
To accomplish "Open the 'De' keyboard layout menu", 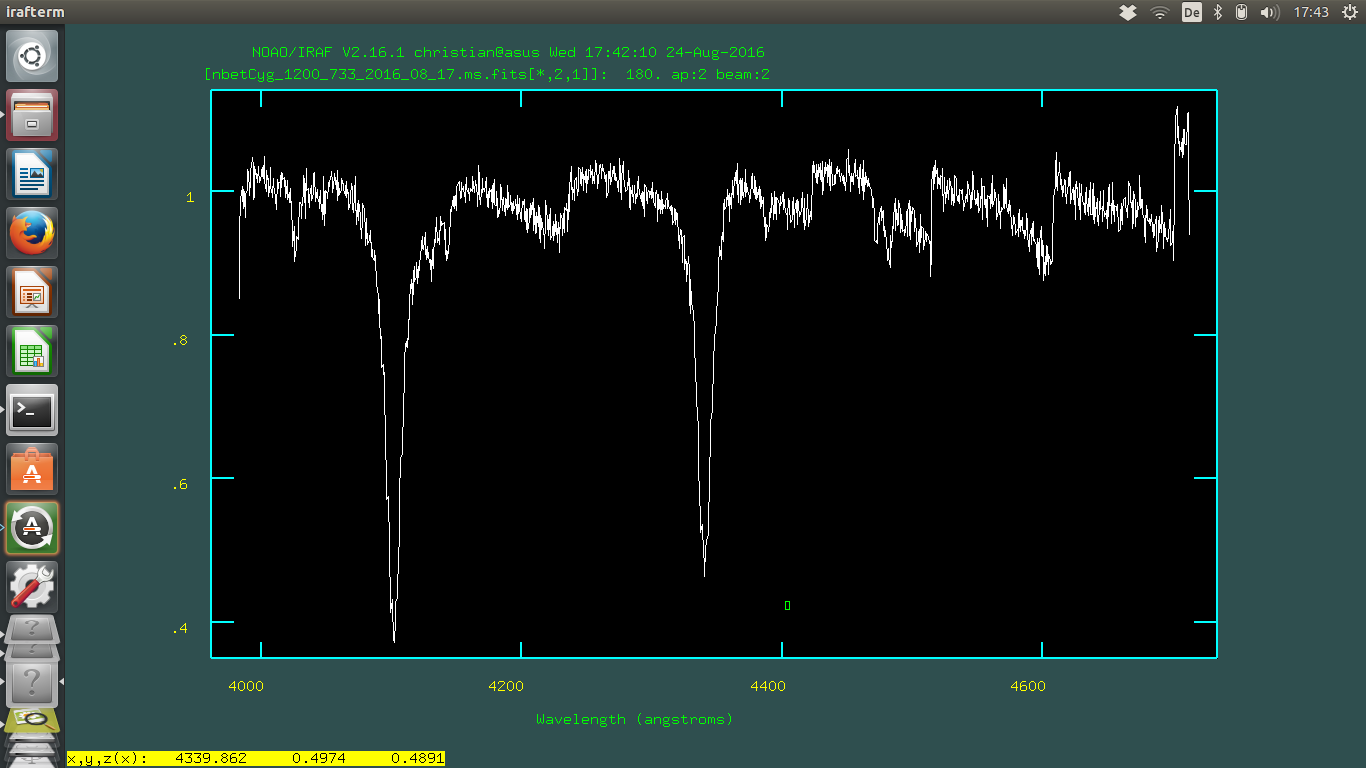I will coord(1191,12).
